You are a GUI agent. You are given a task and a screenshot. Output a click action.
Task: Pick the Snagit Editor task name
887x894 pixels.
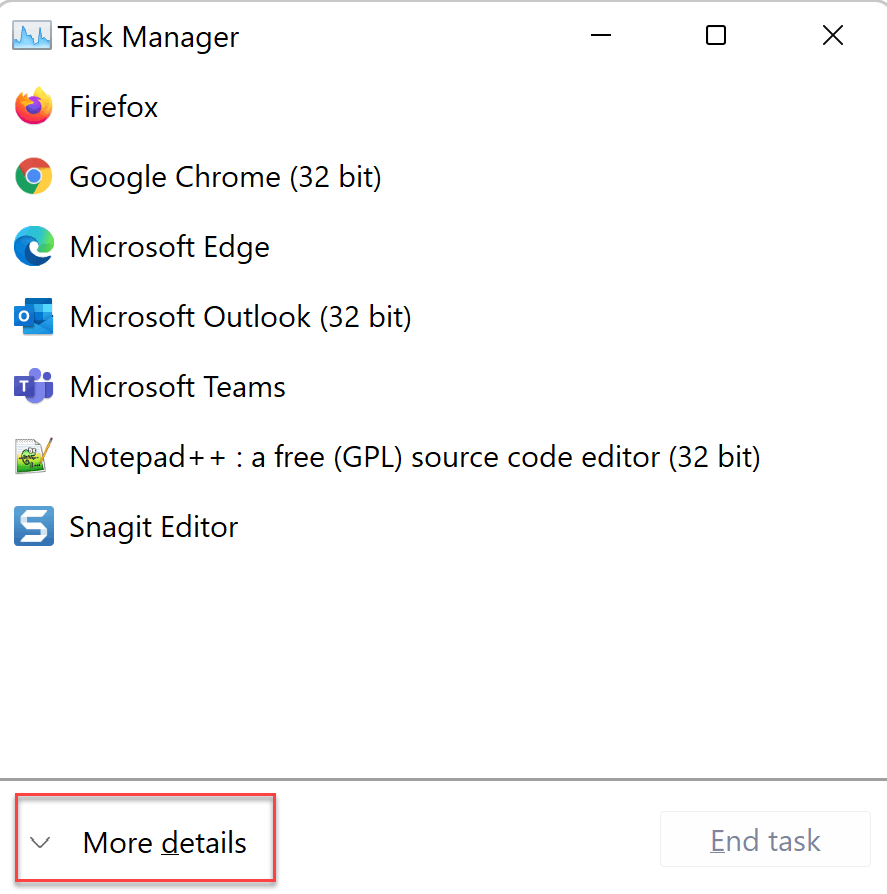[154, 527]
